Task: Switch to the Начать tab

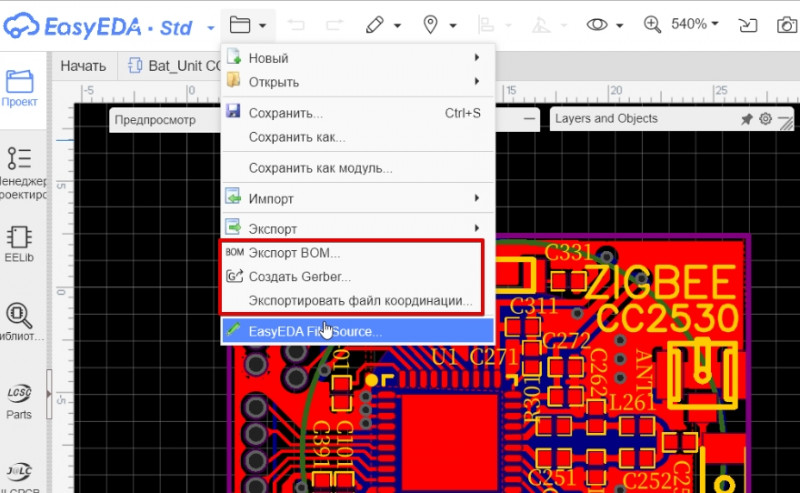Action: 83,67
